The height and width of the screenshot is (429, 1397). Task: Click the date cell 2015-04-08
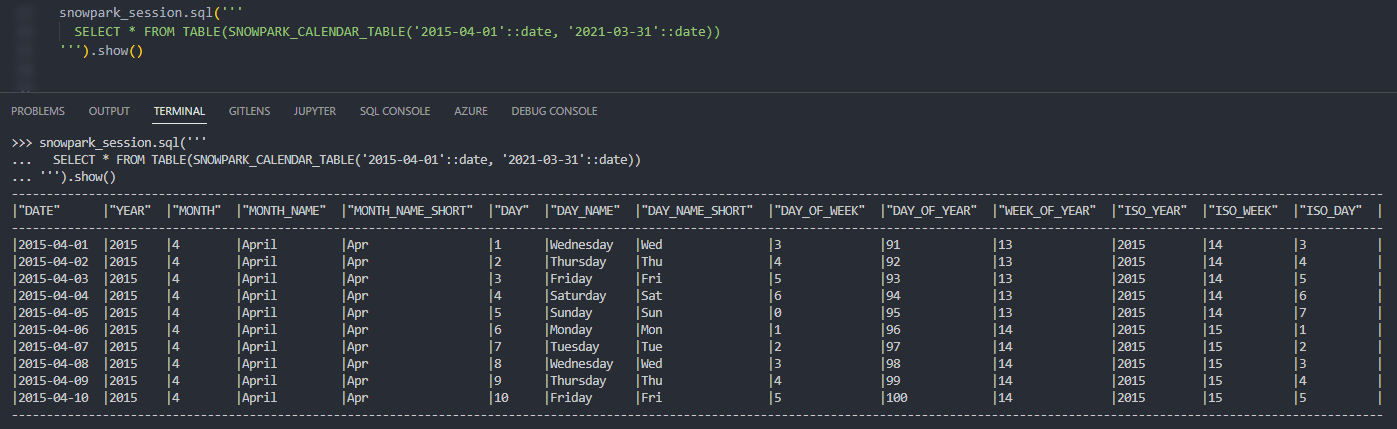click(x=53, y=363)
